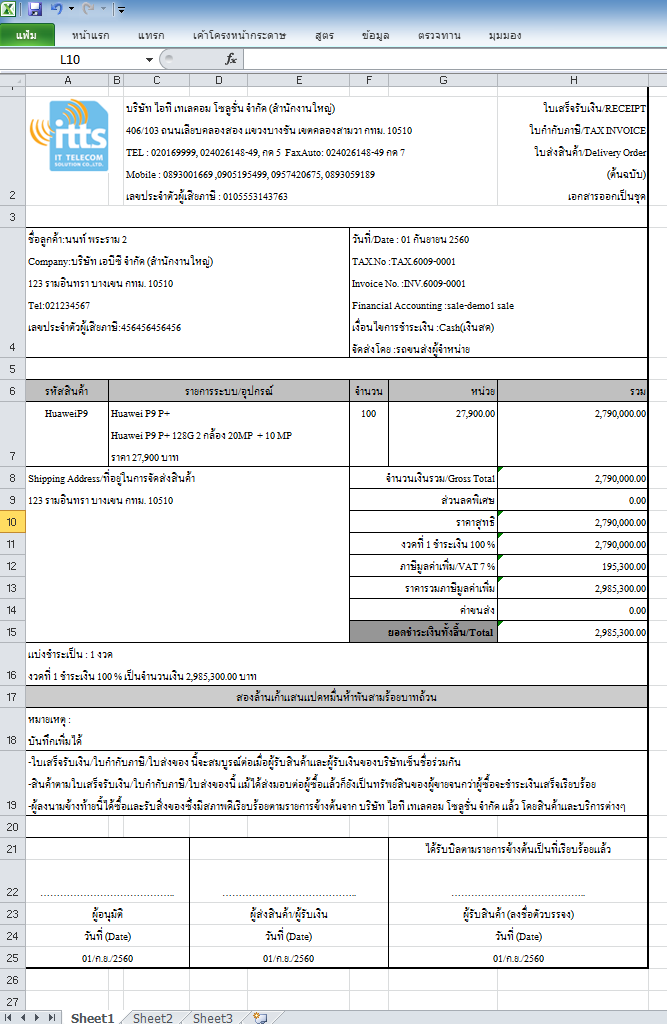Click the unit price cell 27,900.00
Viewport: 667px width, 1024px height.
443,434
